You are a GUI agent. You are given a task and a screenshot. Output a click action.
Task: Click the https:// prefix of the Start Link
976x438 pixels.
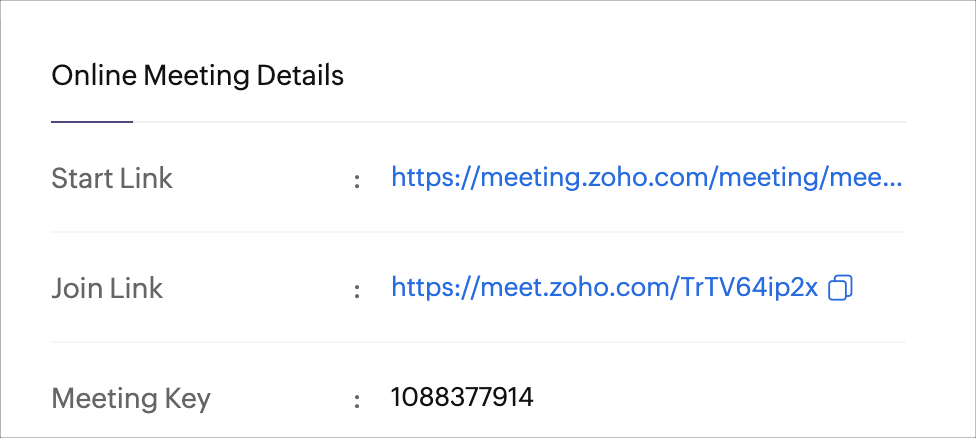436,179
